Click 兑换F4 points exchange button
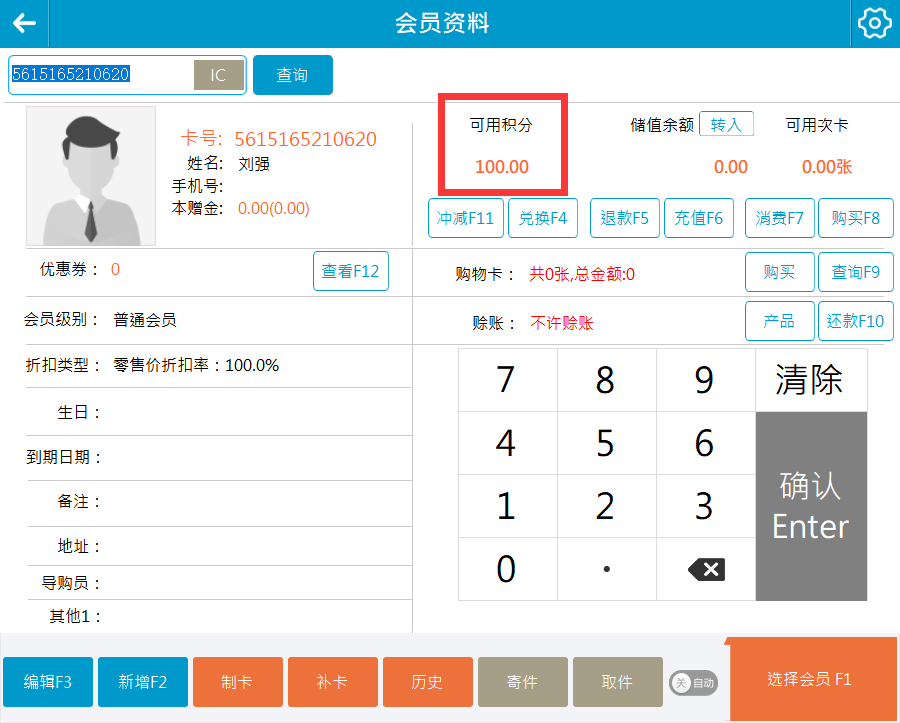The width and height of the screenshot is (900, 723). [x=543, y=218]
